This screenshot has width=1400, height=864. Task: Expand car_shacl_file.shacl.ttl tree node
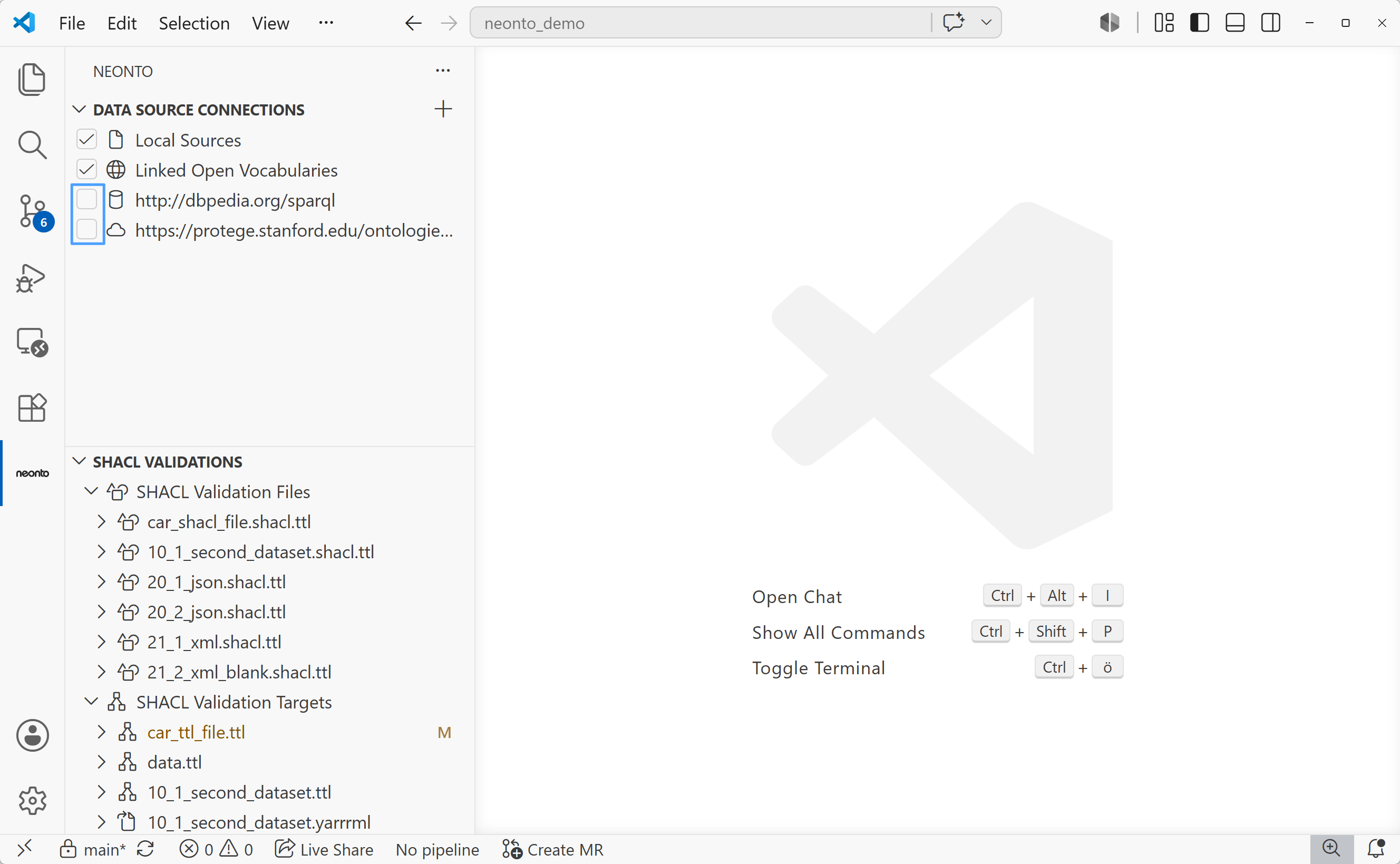click(102, 522)
